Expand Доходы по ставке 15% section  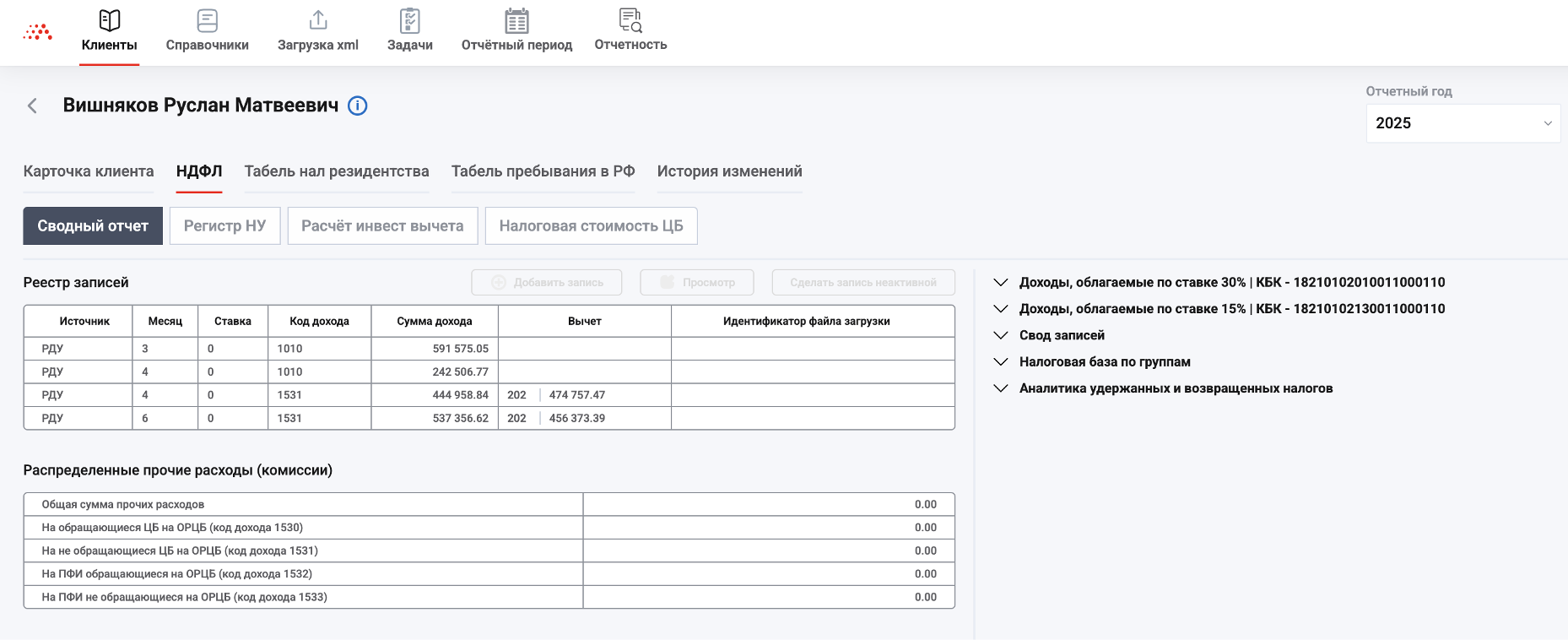pyautogui.click(x=1001, y=309)
